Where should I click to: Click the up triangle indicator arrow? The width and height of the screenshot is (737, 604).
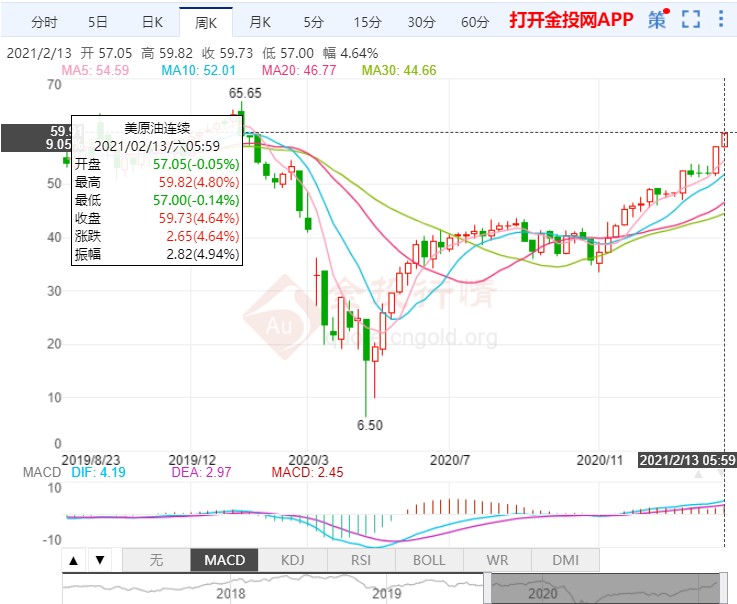(74, 560)
